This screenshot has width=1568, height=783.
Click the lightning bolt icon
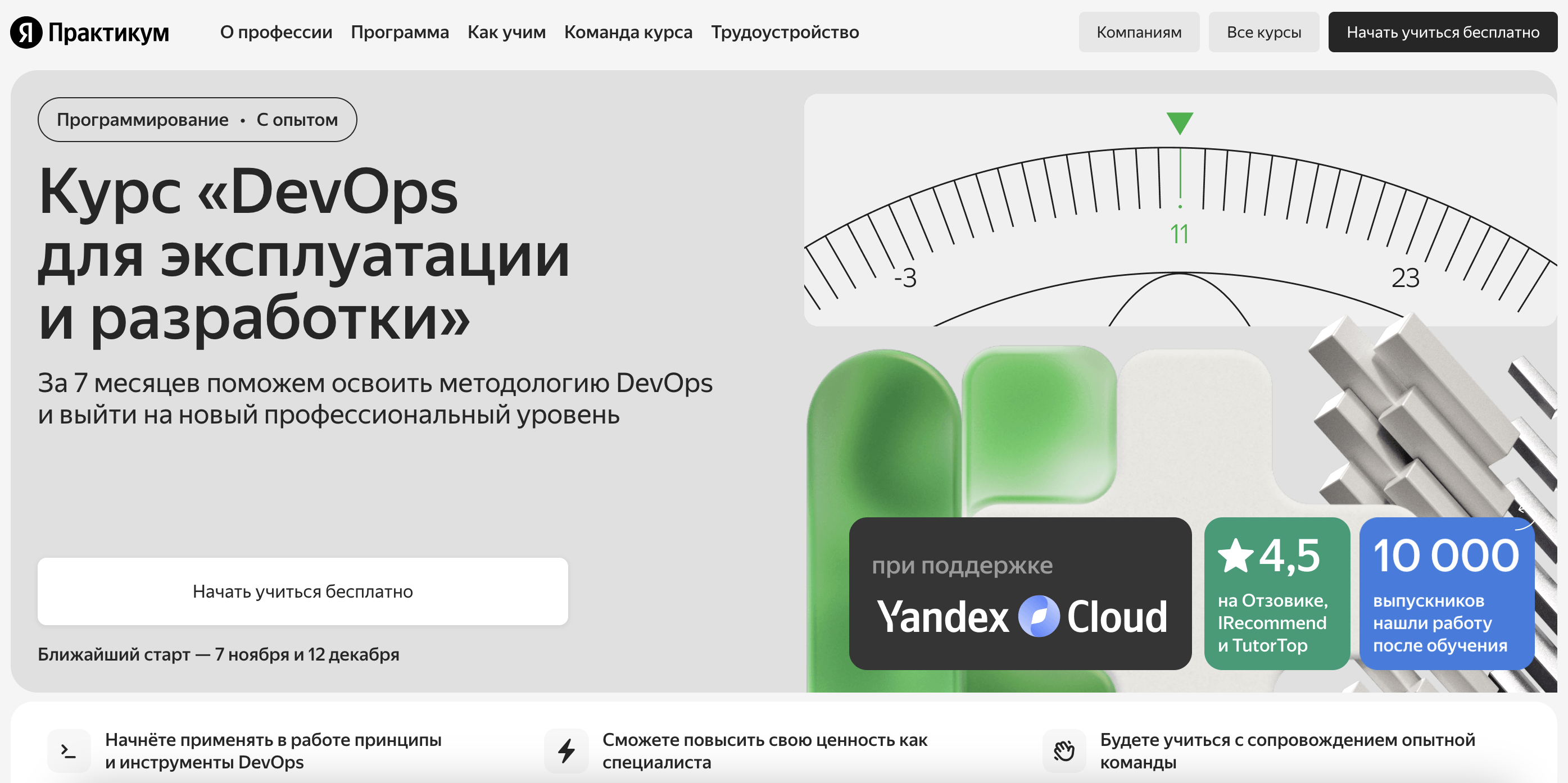566,752
